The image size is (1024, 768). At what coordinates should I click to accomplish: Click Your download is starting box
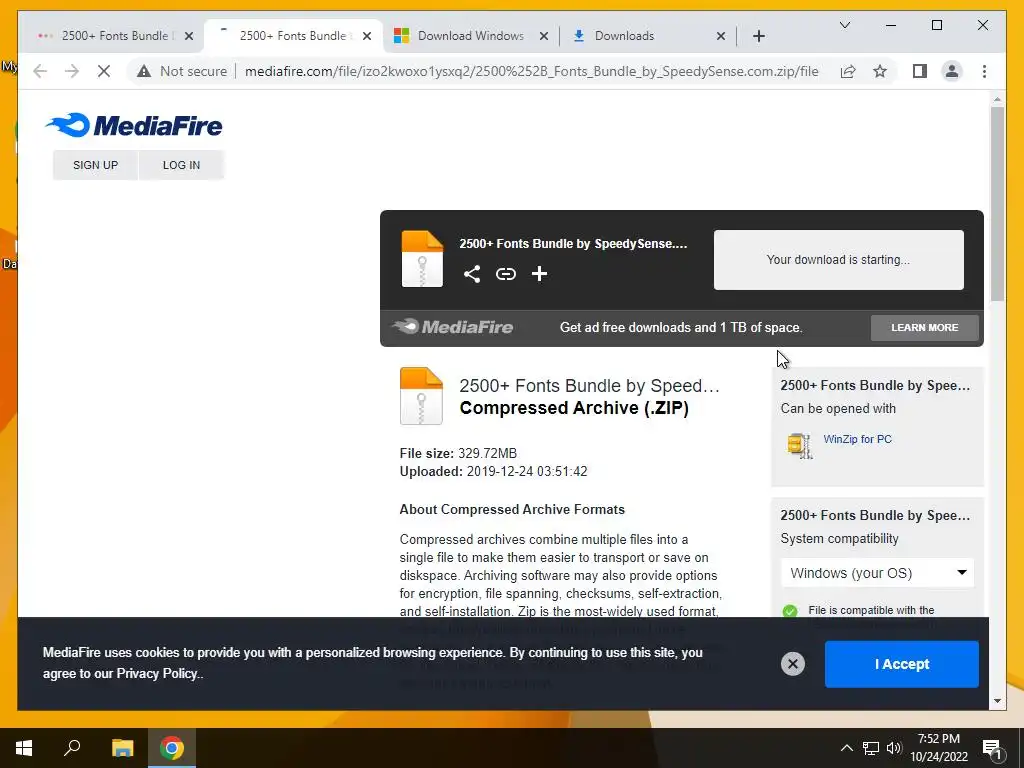[x=839, y=260]
